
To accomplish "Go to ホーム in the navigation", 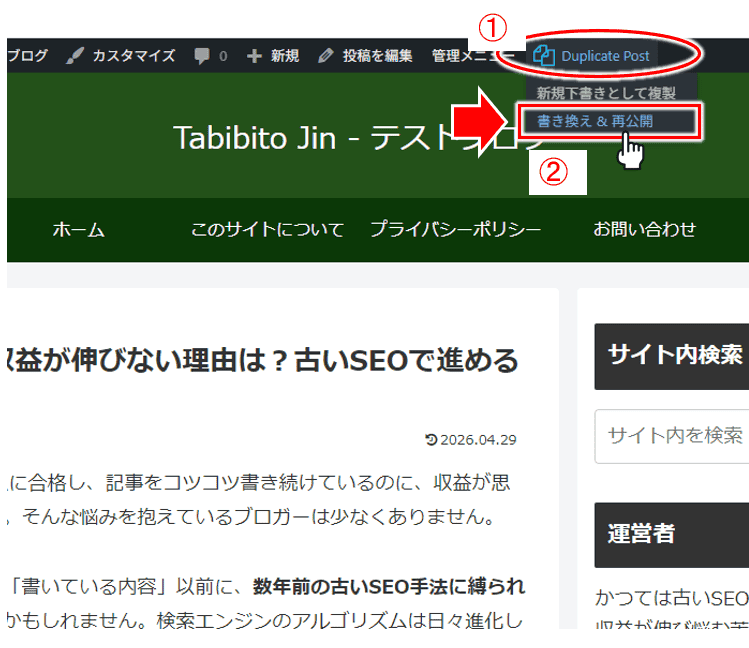I will [x=78, y=230].
